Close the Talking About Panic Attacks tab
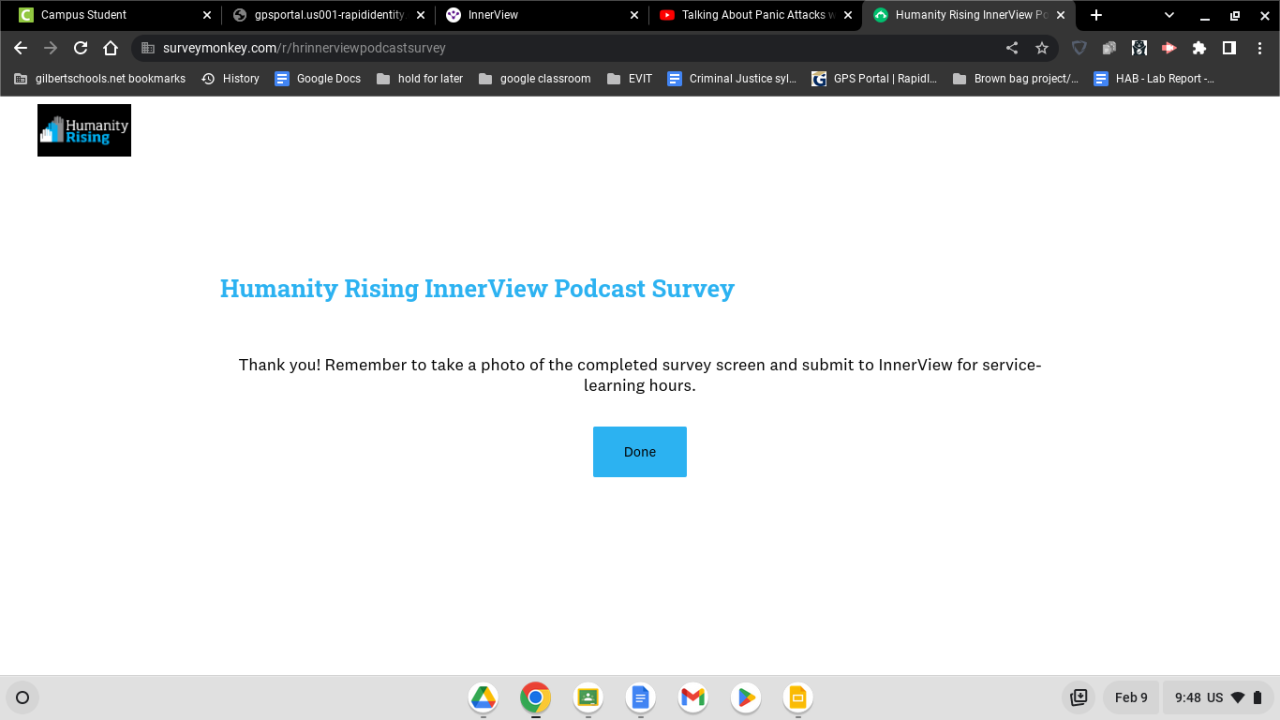1280x720 pixels. pos(848,15)
